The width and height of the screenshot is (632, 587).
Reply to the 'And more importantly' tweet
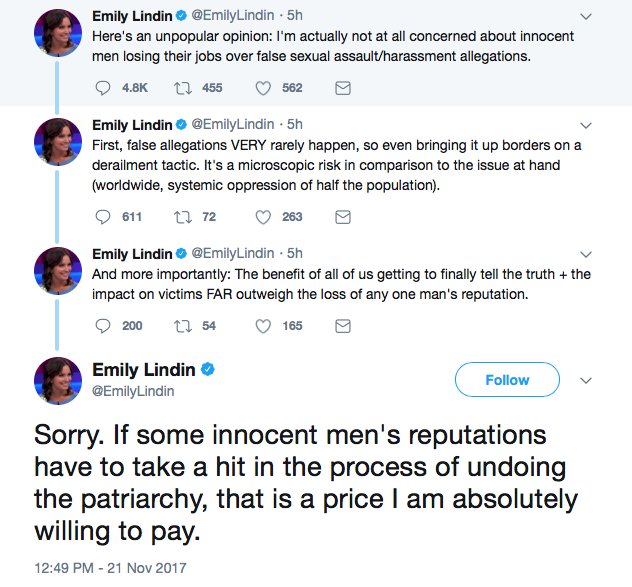tap(103, 325)
